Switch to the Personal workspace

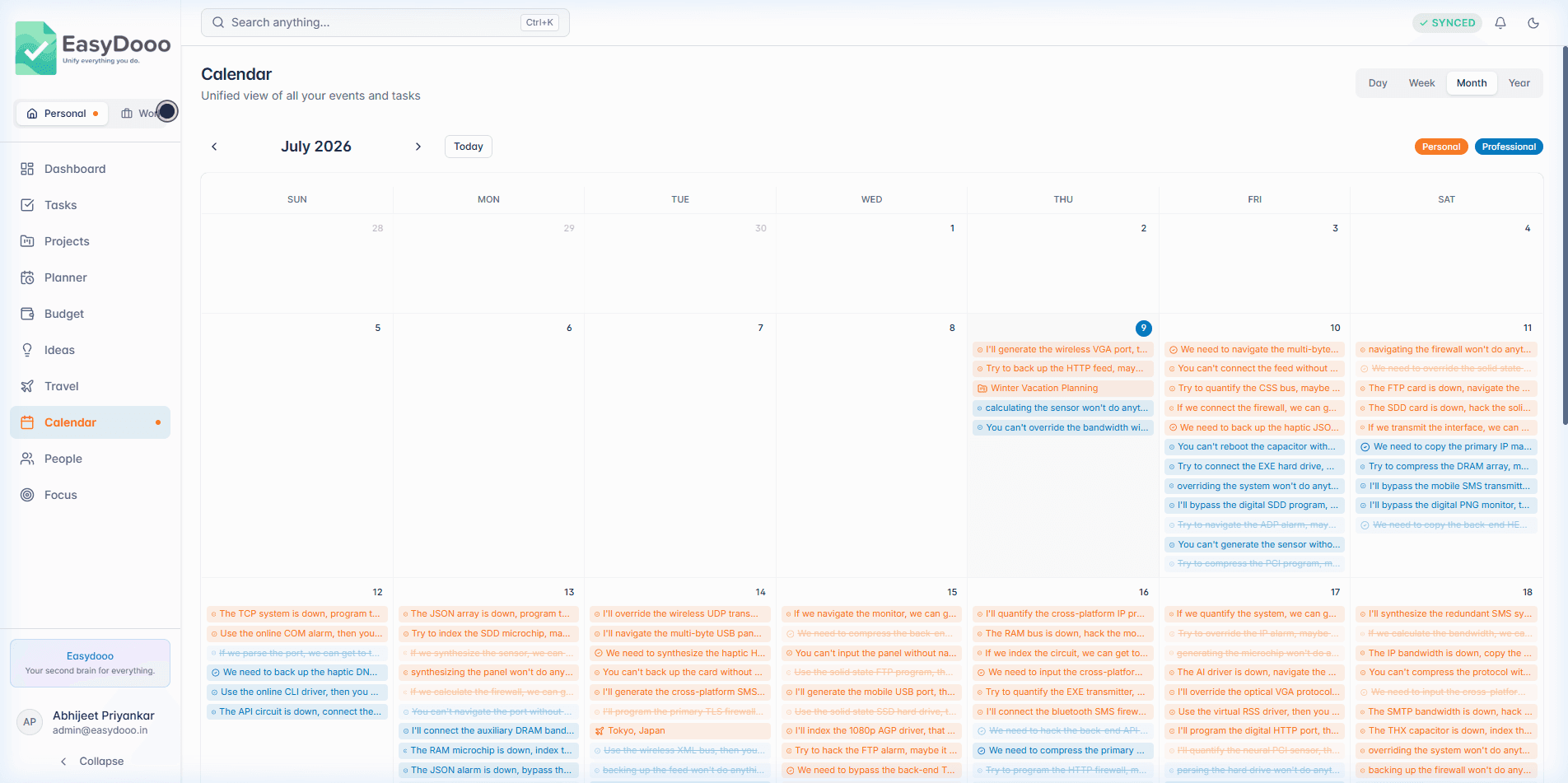coord(63,114)
